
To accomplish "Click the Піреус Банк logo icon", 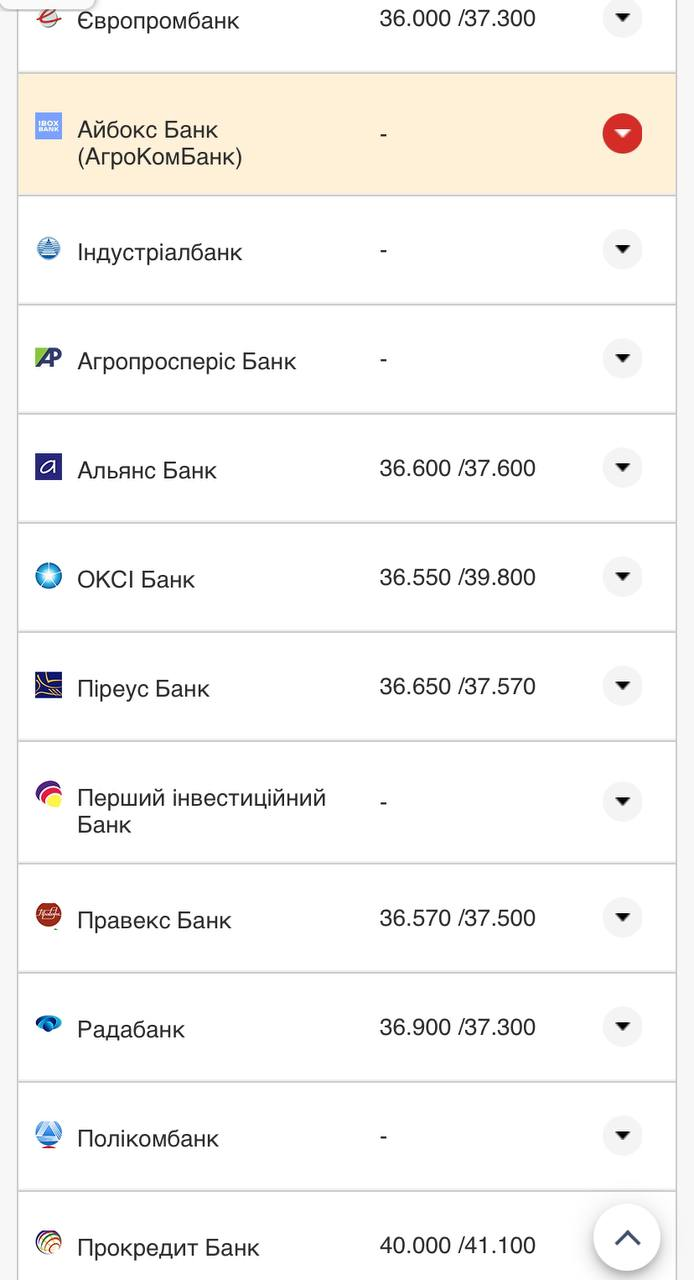I will point(48,685).
